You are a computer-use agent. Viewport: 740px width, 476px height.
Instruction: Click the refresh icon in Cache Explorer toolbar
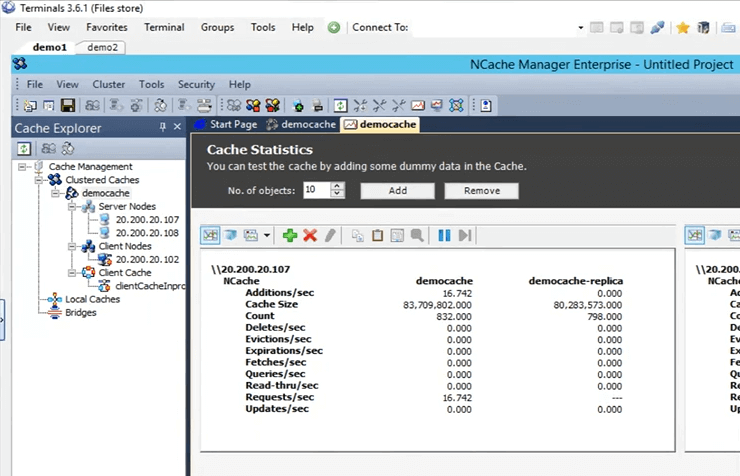coord(24,149)
